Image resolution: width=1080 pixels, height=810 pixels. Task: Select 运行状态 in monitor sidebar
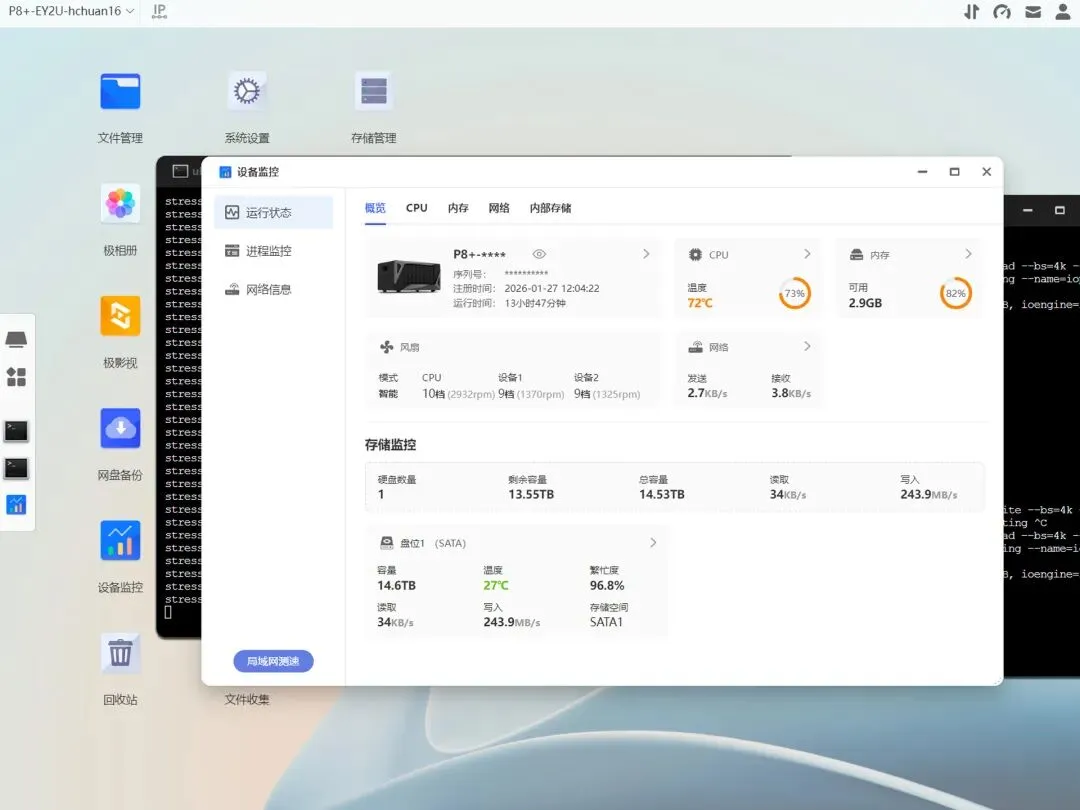point(273,212)
